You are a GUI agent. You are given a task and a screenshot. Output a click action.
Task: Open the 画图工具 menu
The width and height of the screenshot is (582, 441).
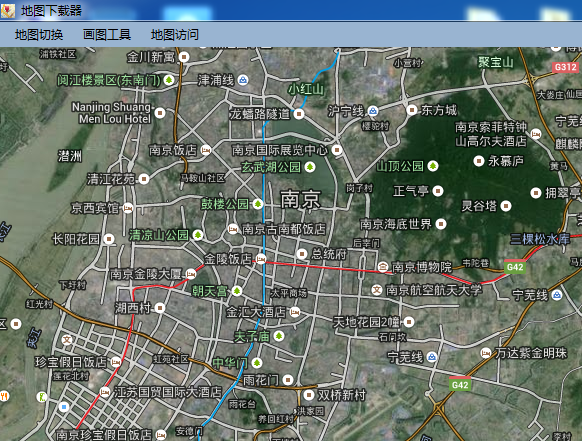point(107,35)
